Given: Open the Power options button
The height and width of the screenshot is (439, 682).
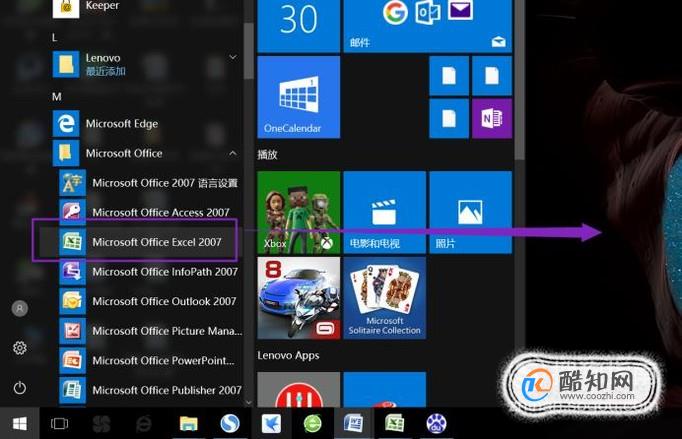Looking at the screenshot, I should pos(20,387).
